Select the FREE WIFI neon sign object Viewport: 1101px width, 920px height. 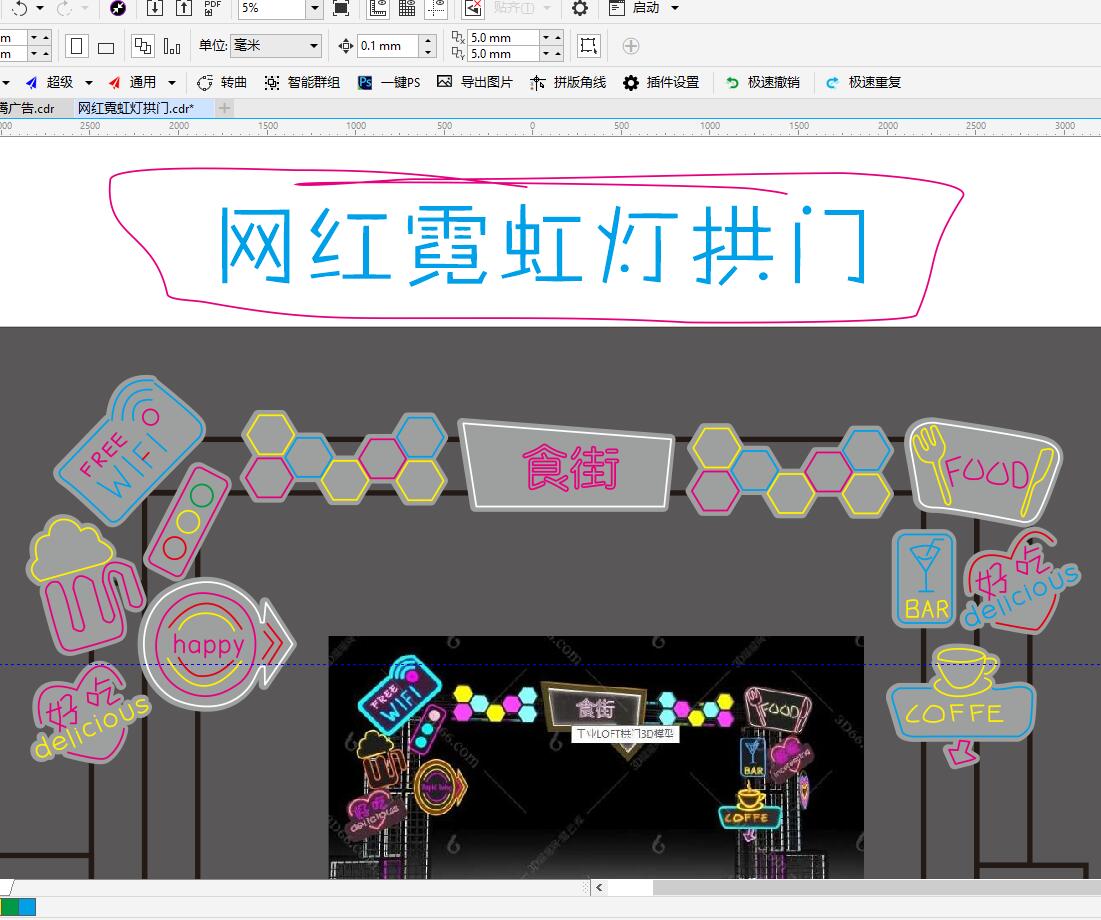(x=131, y=449)
